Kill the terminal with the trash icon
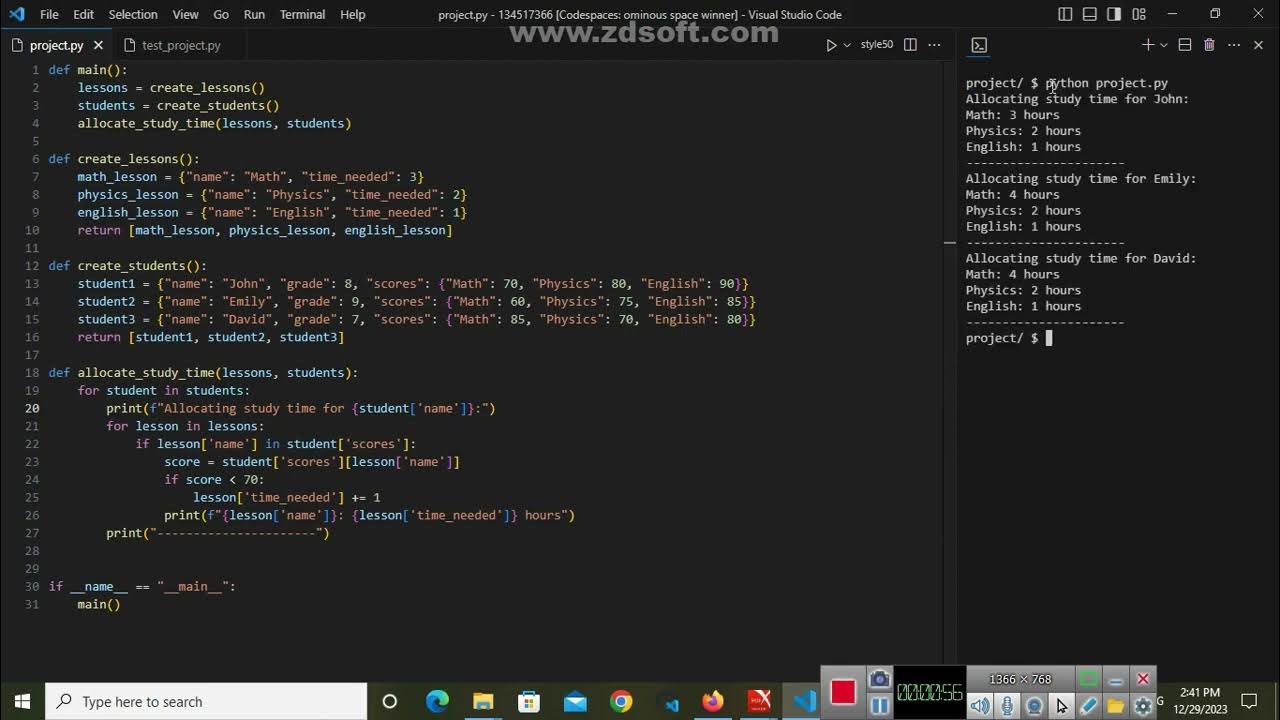1280x720 pixels. point(1209,45)
